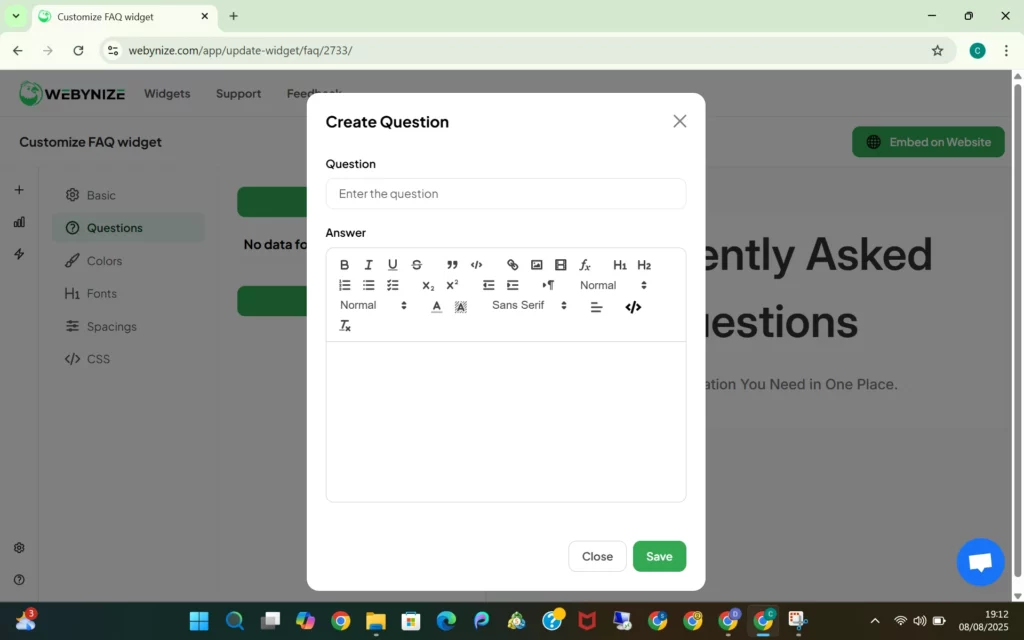The height and width of the screenshot is (640, 1024).
Task: Apply Heading 2 style with H2 icon
Action: pyautogui.click(x=644, y=264)
